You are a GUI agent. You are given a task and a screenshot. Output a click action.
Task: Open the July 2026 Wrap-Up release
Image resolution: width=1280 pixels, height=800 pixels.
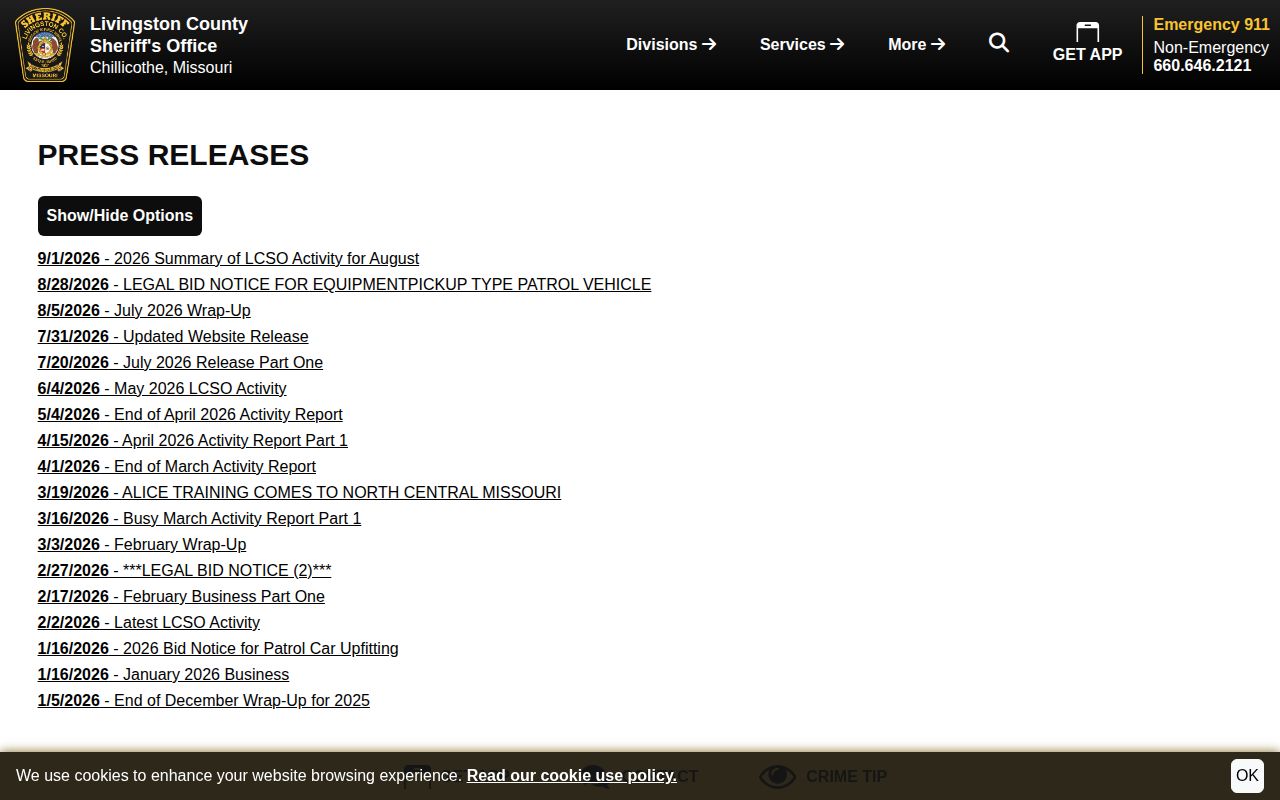pyautogui.click(x=144, y=310)
